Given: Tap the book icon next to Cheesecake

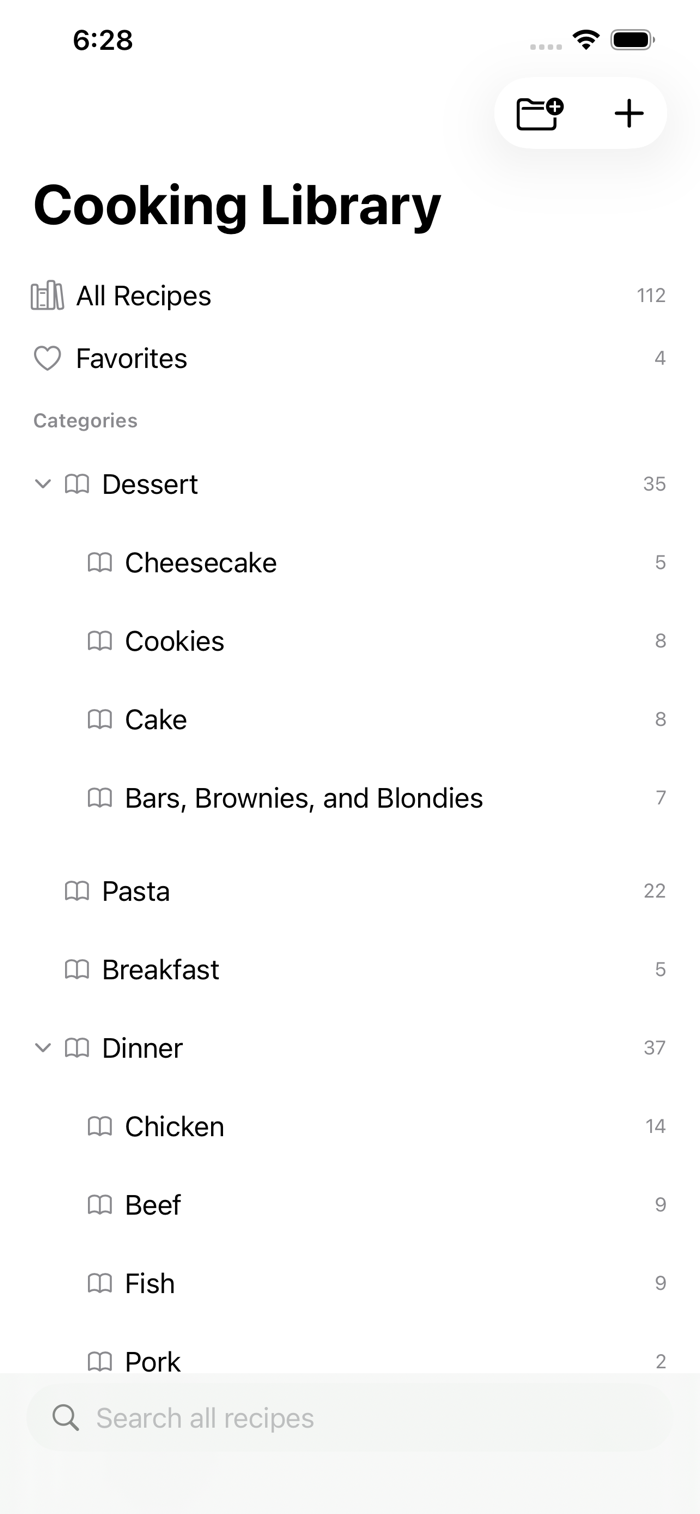Looking at the screenshot, I should click(x=100, y=563).
